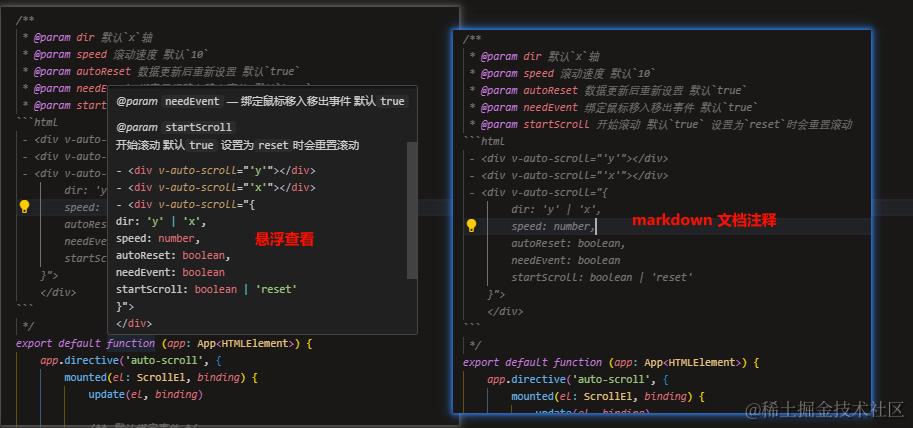Click 'v-auto-scroll="{' line in right editor
The image size is (913, 428).
539,192
